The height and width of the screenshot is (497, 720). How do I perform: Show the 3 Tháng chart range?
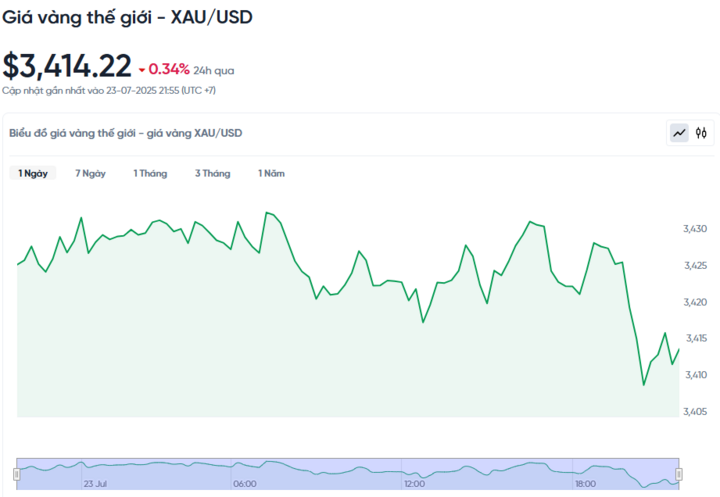(x=212, y=173)
